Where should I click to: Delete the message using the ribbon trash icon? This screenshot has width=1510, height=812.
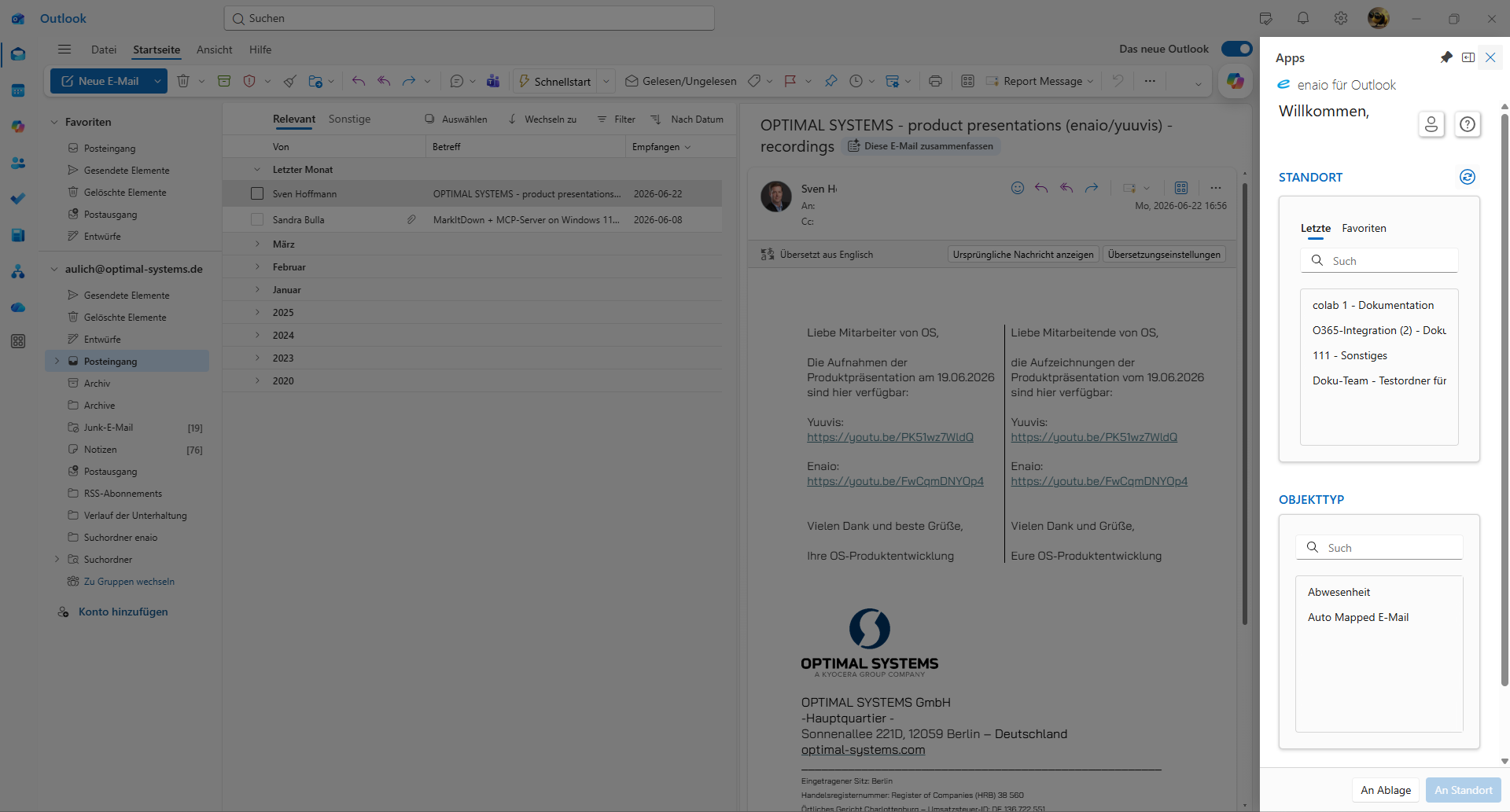coord(183,81)
